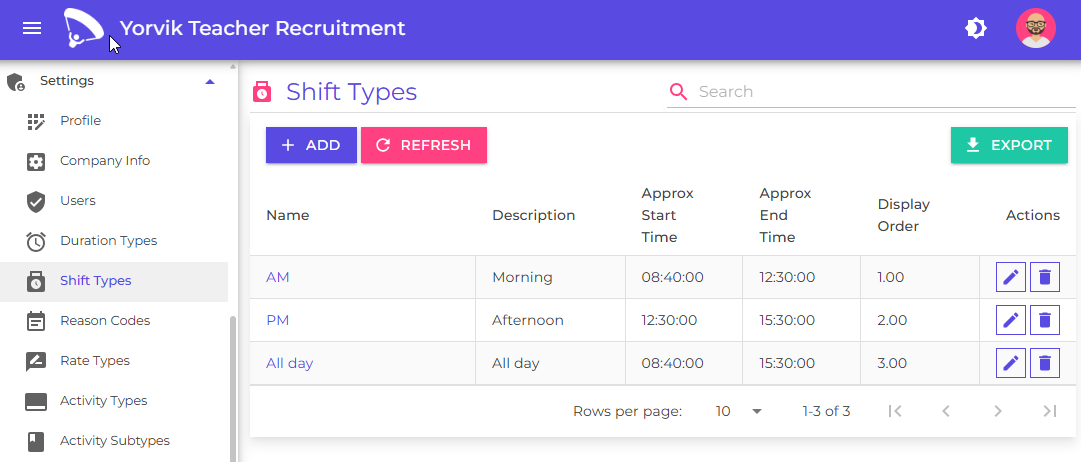1081x462 pixels.
Task: Click the Users shield-check icon
Action: click(35, 201)
